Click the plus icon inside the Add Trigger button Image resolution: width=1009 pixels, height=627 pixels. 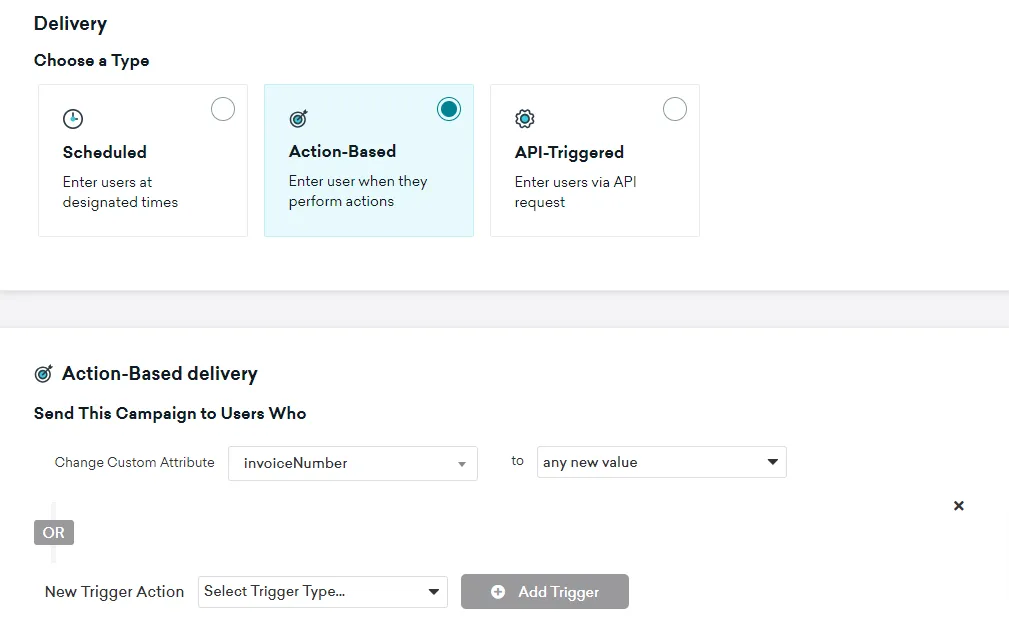(x=497, y=591)
